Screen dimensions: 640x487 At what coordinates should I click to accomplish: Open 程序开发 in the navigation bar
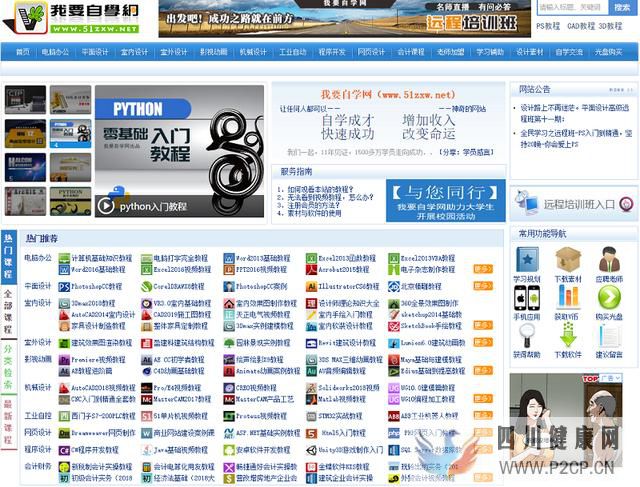[332, 52]
